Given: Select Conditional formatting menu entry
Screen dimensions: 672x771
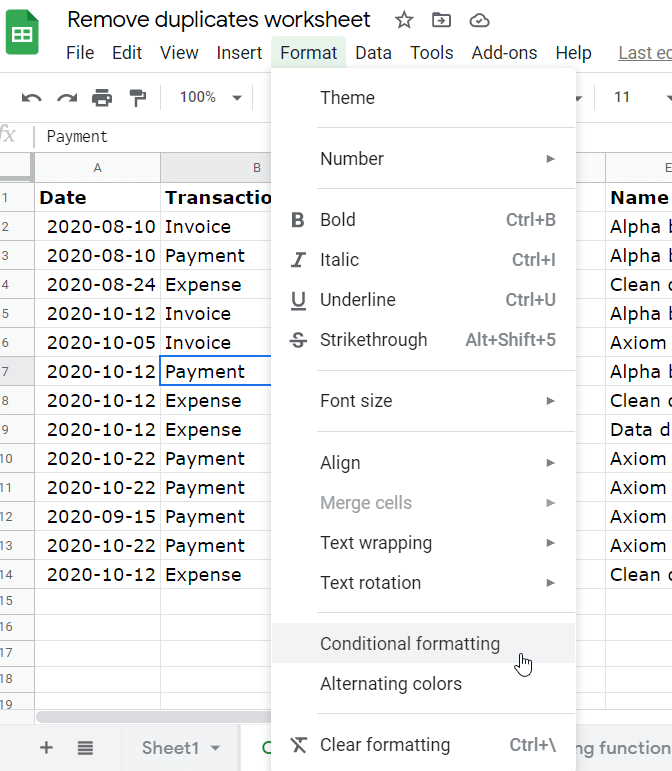Looking at the screenshot, I should coord(423,643).
